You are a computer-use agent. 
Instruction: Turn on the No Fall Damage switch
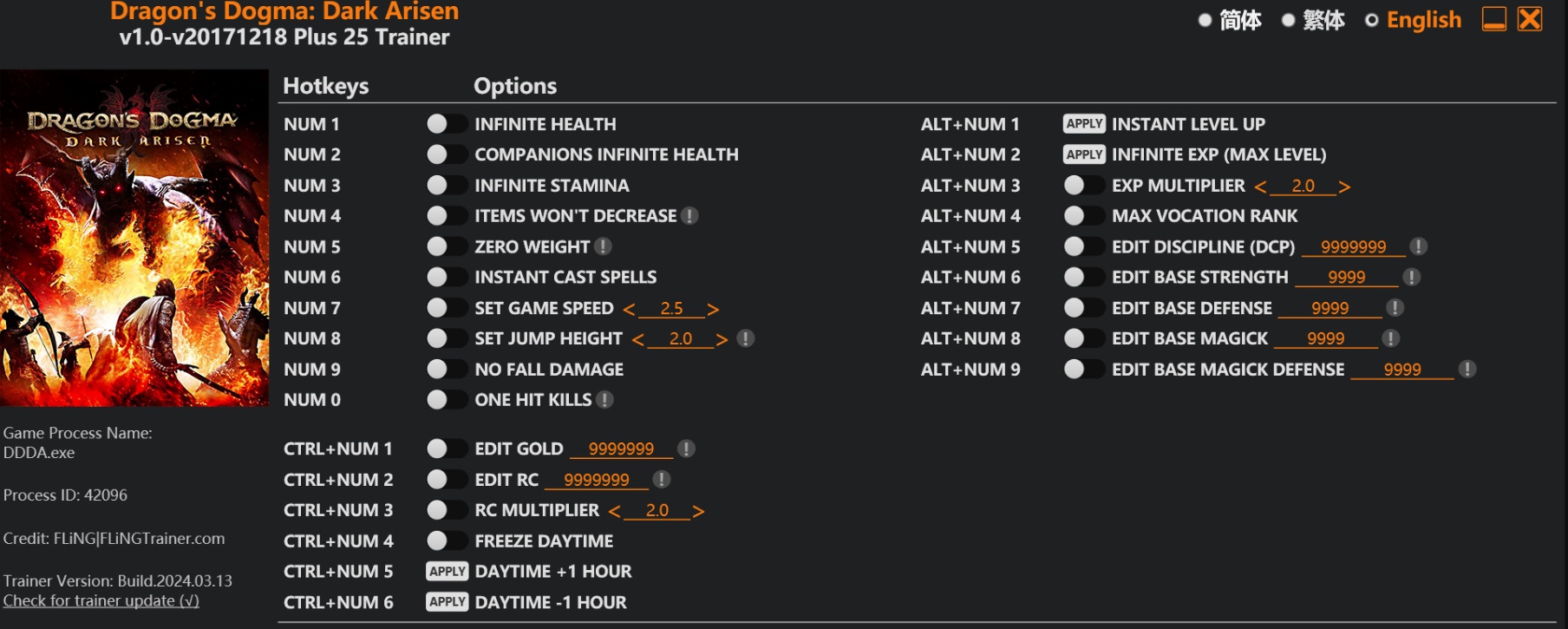tap(446, 370)
